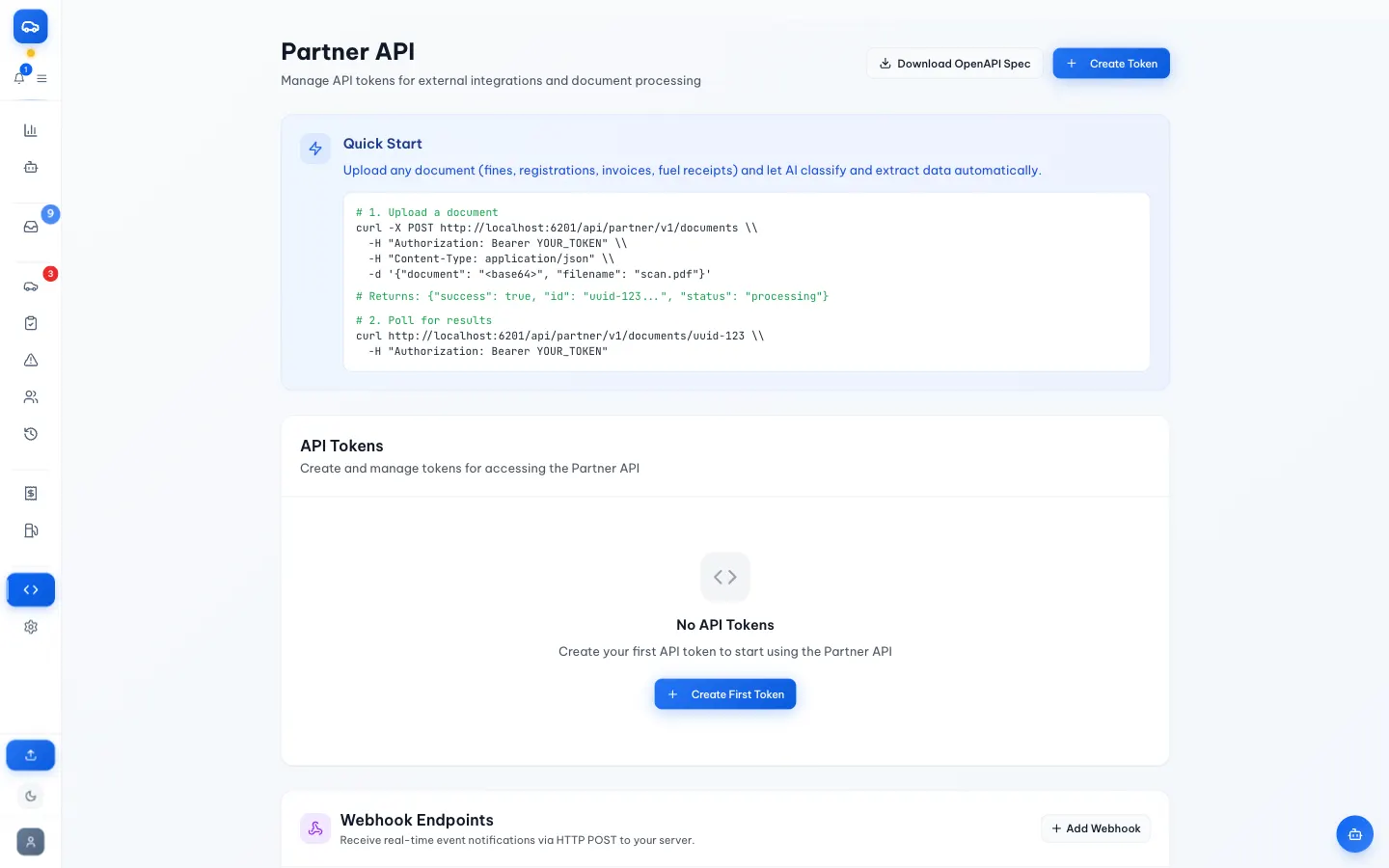Open the floating chatbot button
The image size is (1389, 868).
coord(1355,834)
